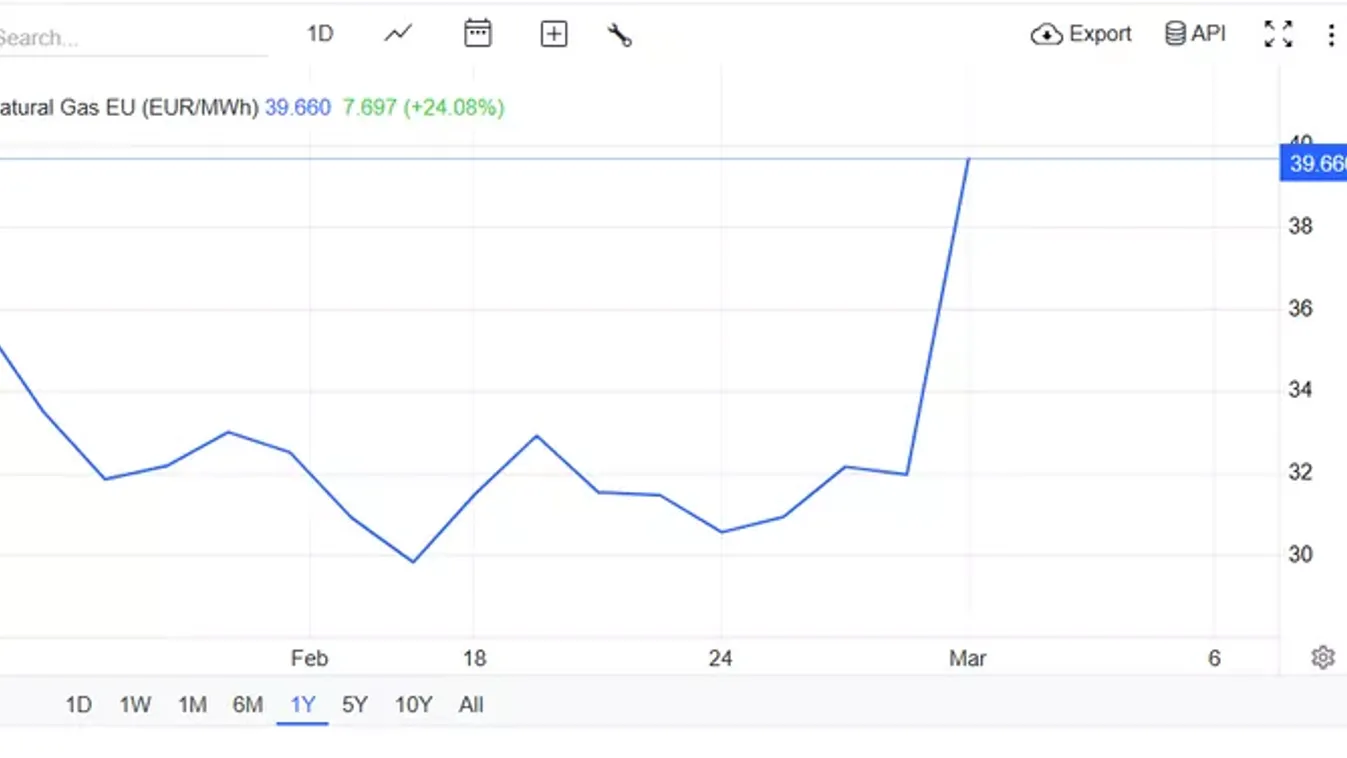Select the active 1Y range

point(303,705)
